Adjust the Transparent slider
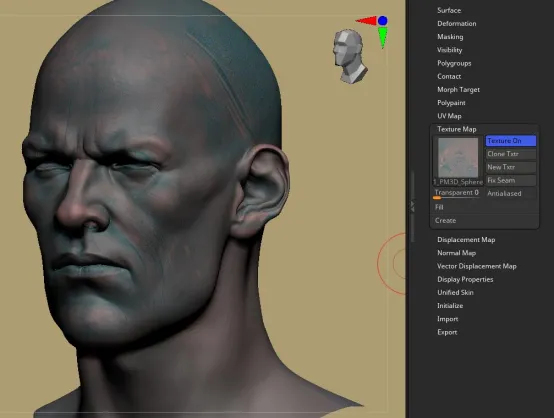 click(x=457, y=193)
